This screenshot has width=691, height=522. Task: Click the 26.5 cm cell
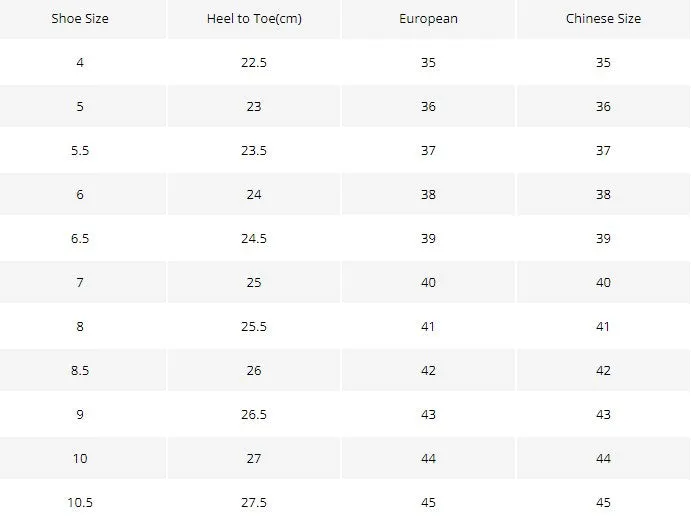(254, 415)
